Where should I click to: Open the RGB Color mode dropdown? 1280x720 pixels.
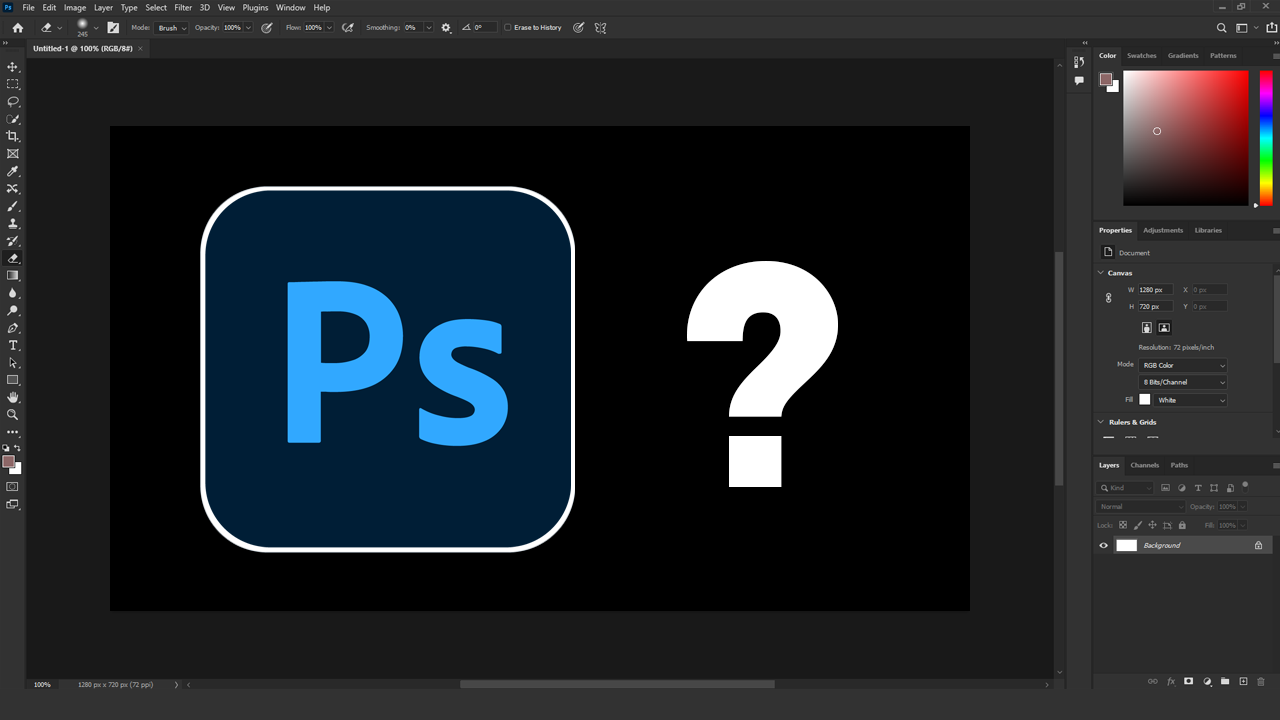[x=1182, y=365]
